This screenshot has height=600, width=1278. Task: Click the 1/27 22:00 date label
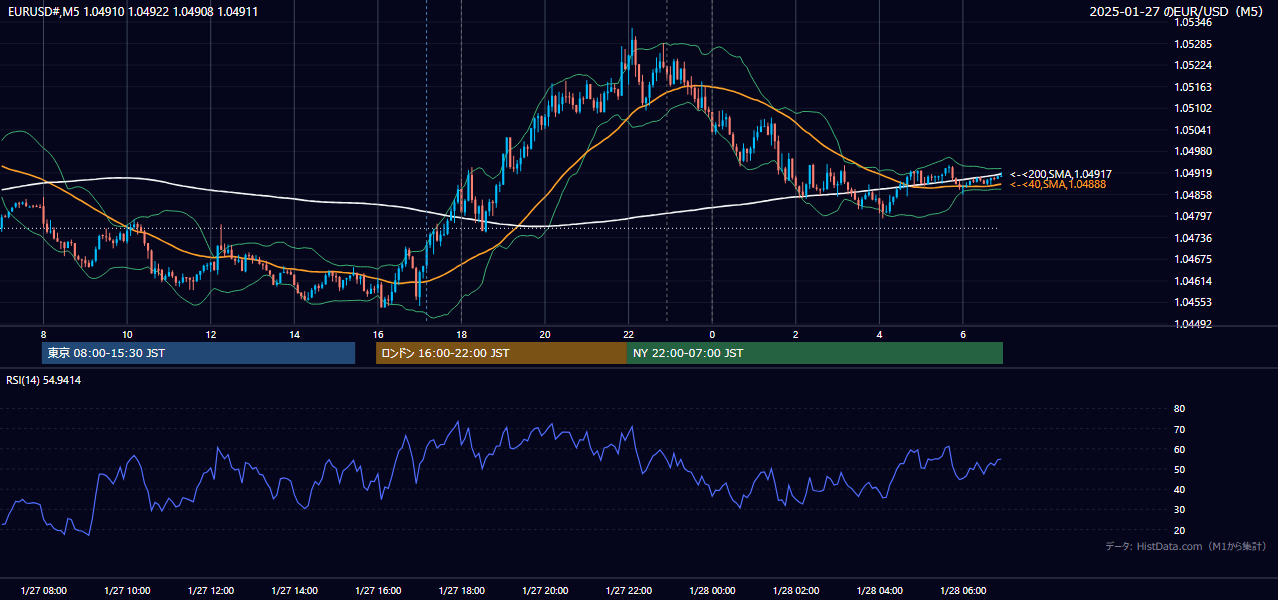pos(628,591)
